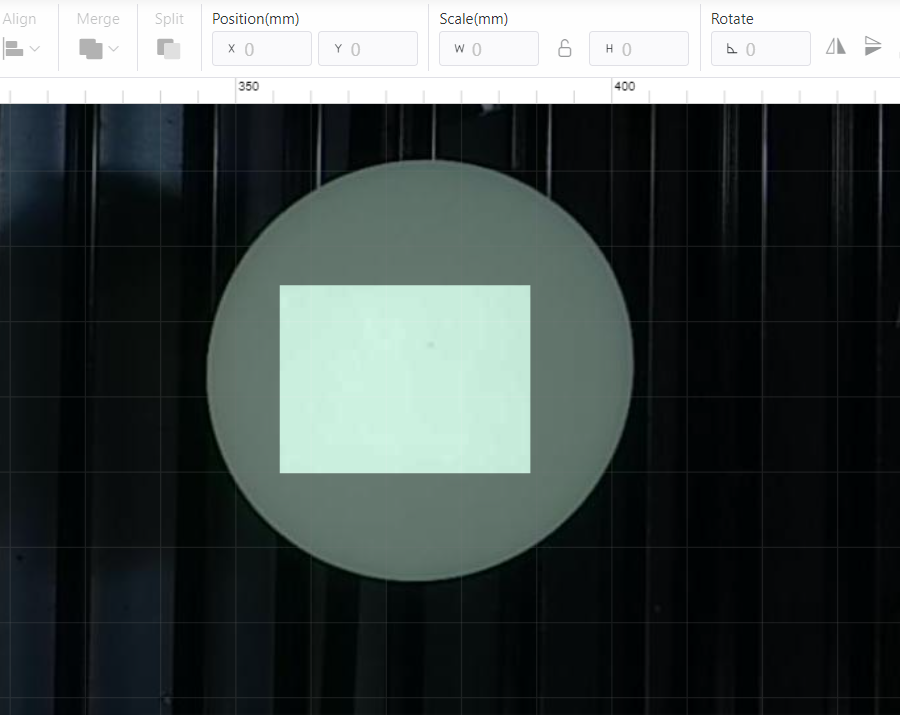The height and width of the screenshot is (715, 900).
Task: Click the Rotate angle input field
Action: (x=761, y=49)
